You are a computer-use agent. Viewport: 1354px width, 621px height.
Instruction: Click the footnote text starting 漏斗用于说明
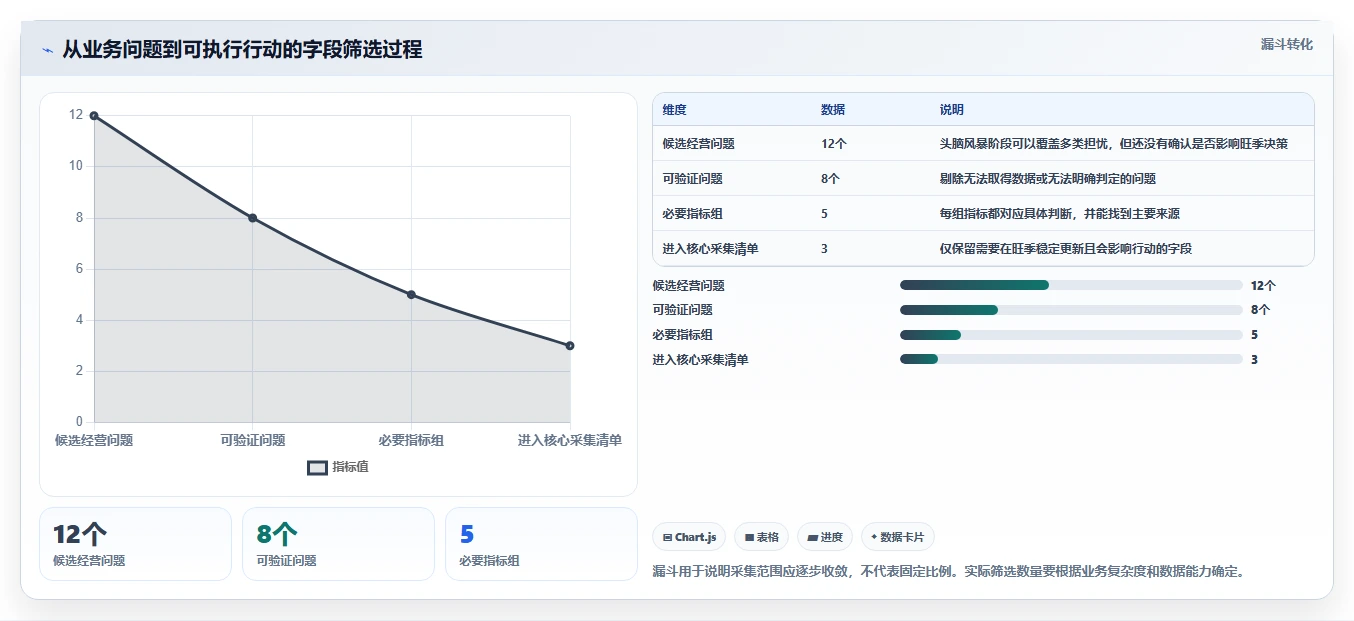(949, 572)
